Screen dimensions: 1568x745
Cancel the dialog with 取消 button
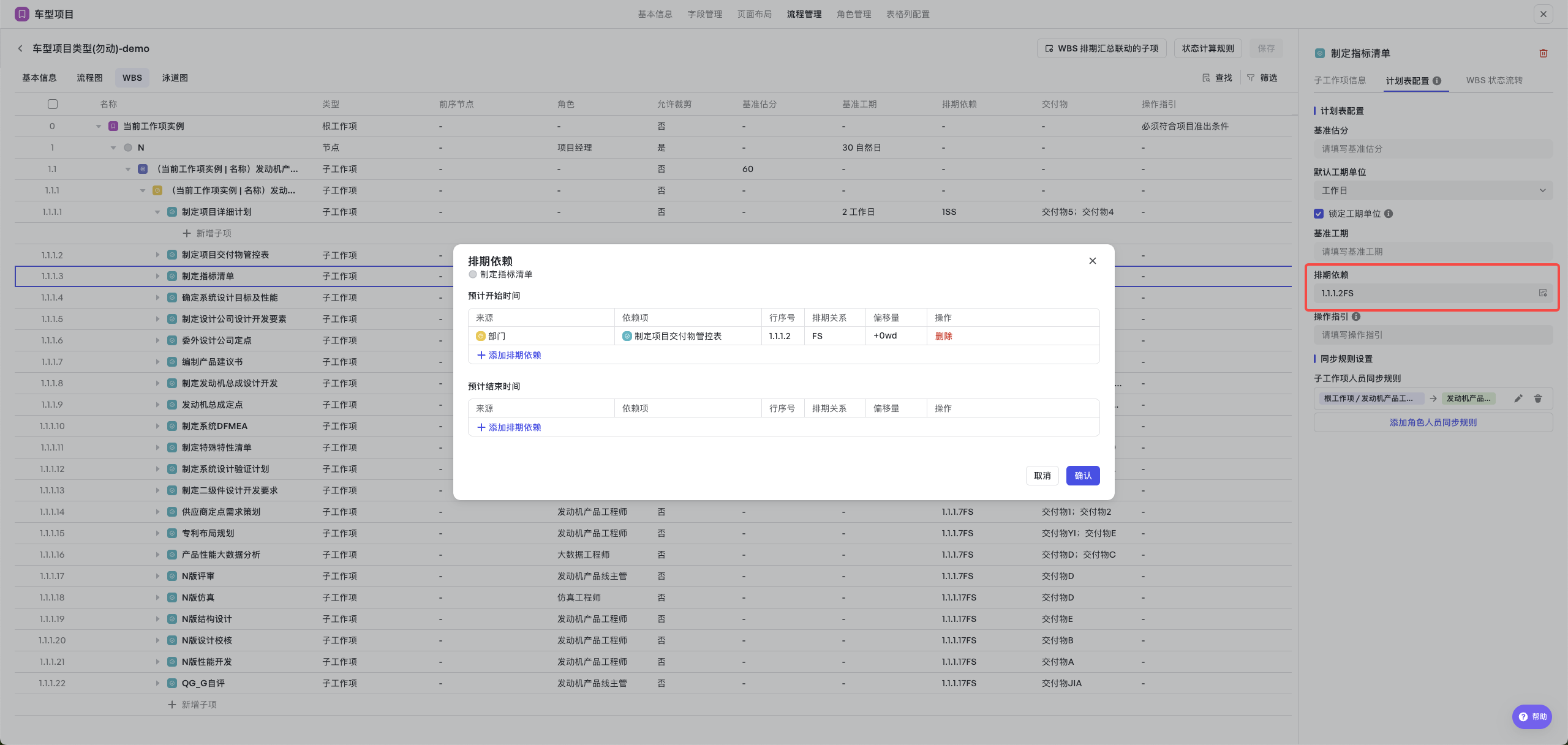tap(1042, 476)
